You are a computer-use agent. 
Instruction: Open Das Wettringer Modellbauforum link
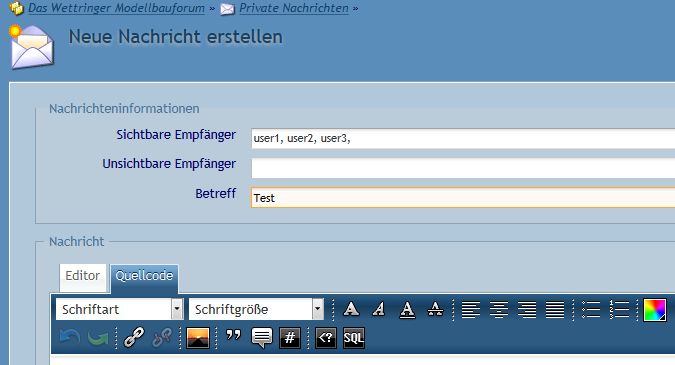(x=116, y=8)
